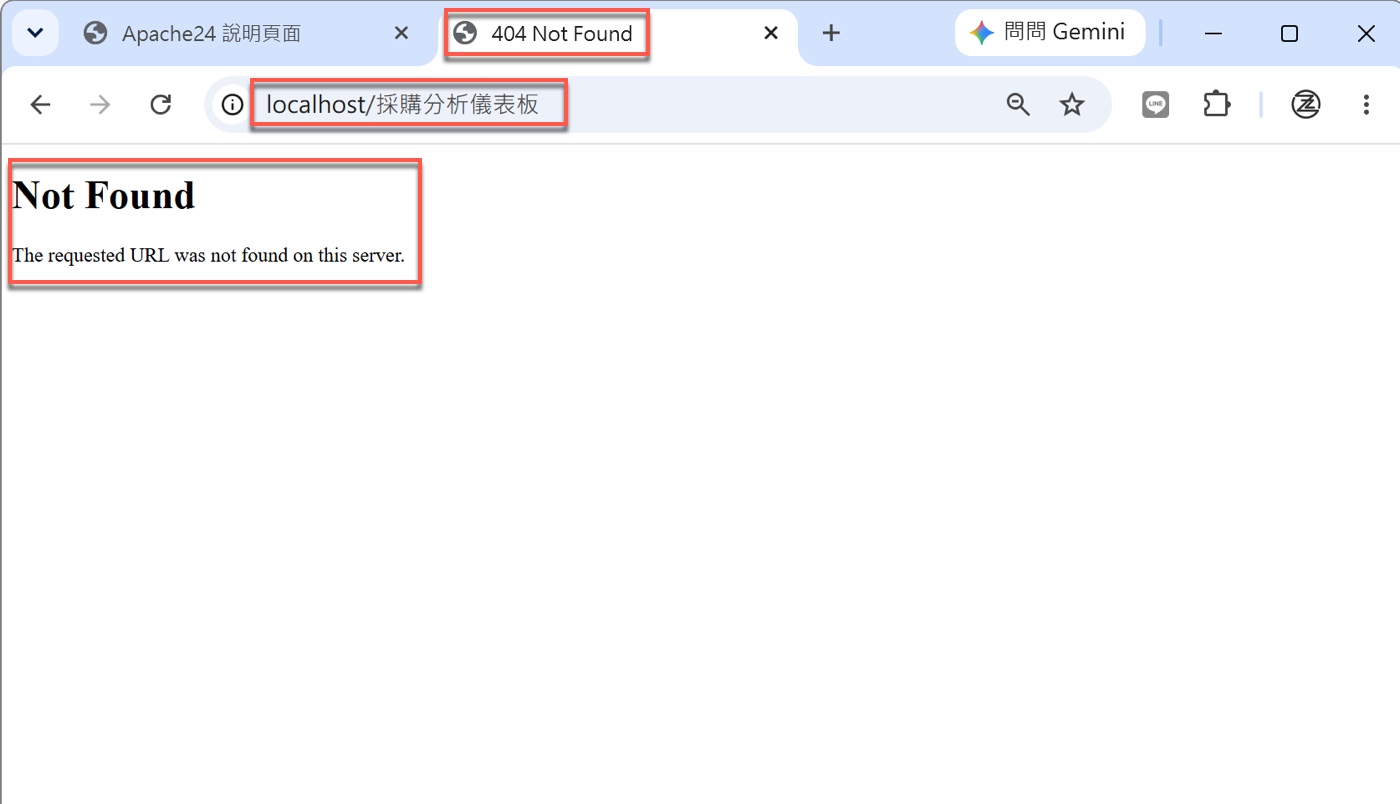The height and width of the screenshot is (804, 1400).
Task: Click the Not Found heading text
Action: 104,195
